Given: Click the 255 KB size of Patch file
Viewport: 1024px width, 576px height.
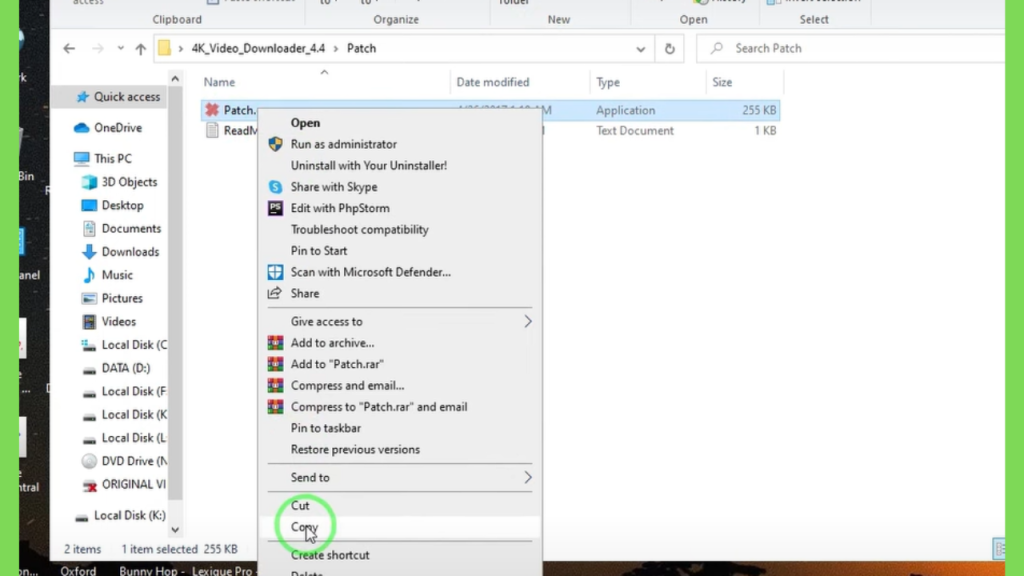Looking at the screenshot, I should click(x=759, y=110).
